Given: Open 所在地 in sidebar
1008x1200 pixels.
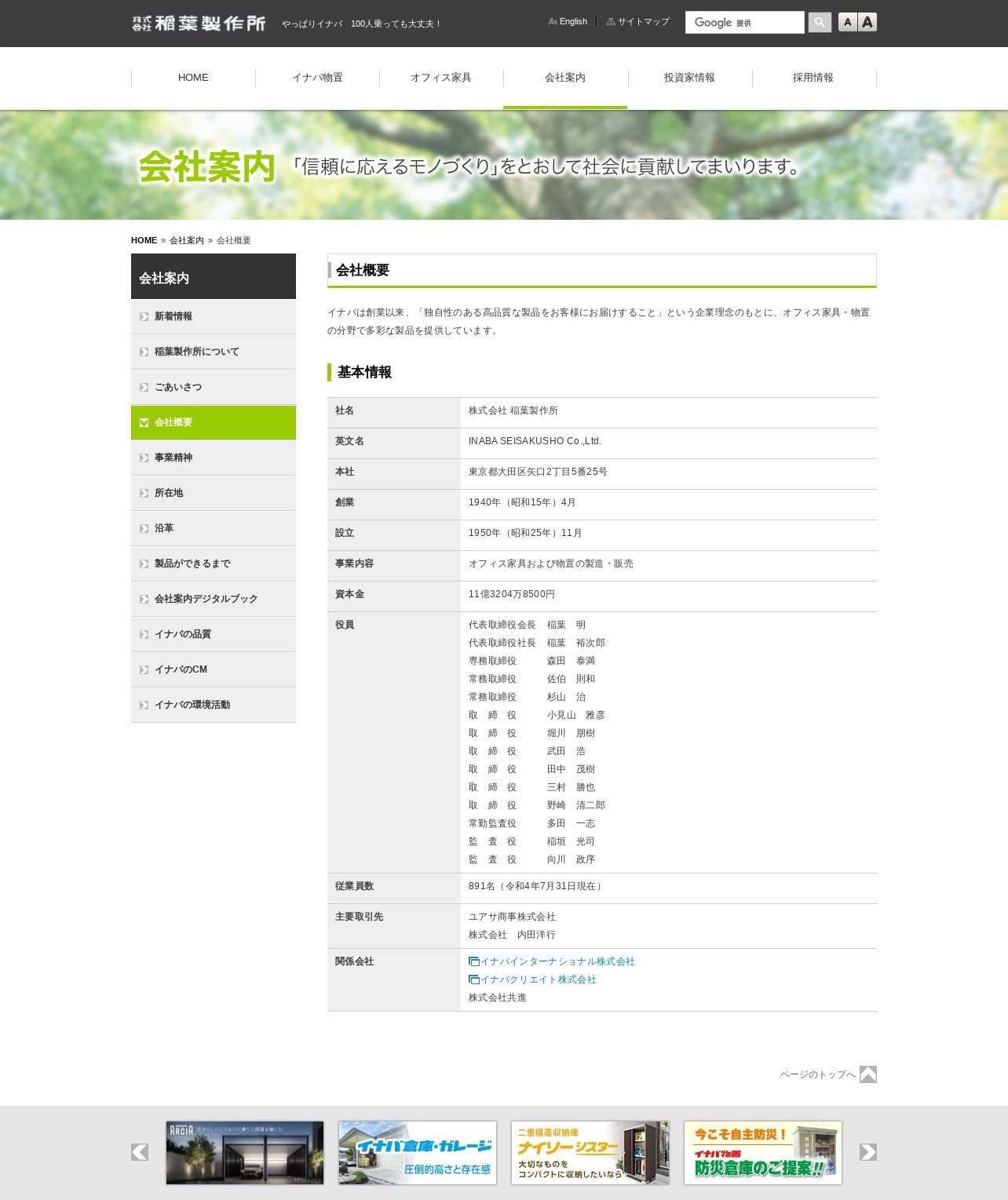Looking at the screenshot, I should pyautogui.click(x=214, y=493).
